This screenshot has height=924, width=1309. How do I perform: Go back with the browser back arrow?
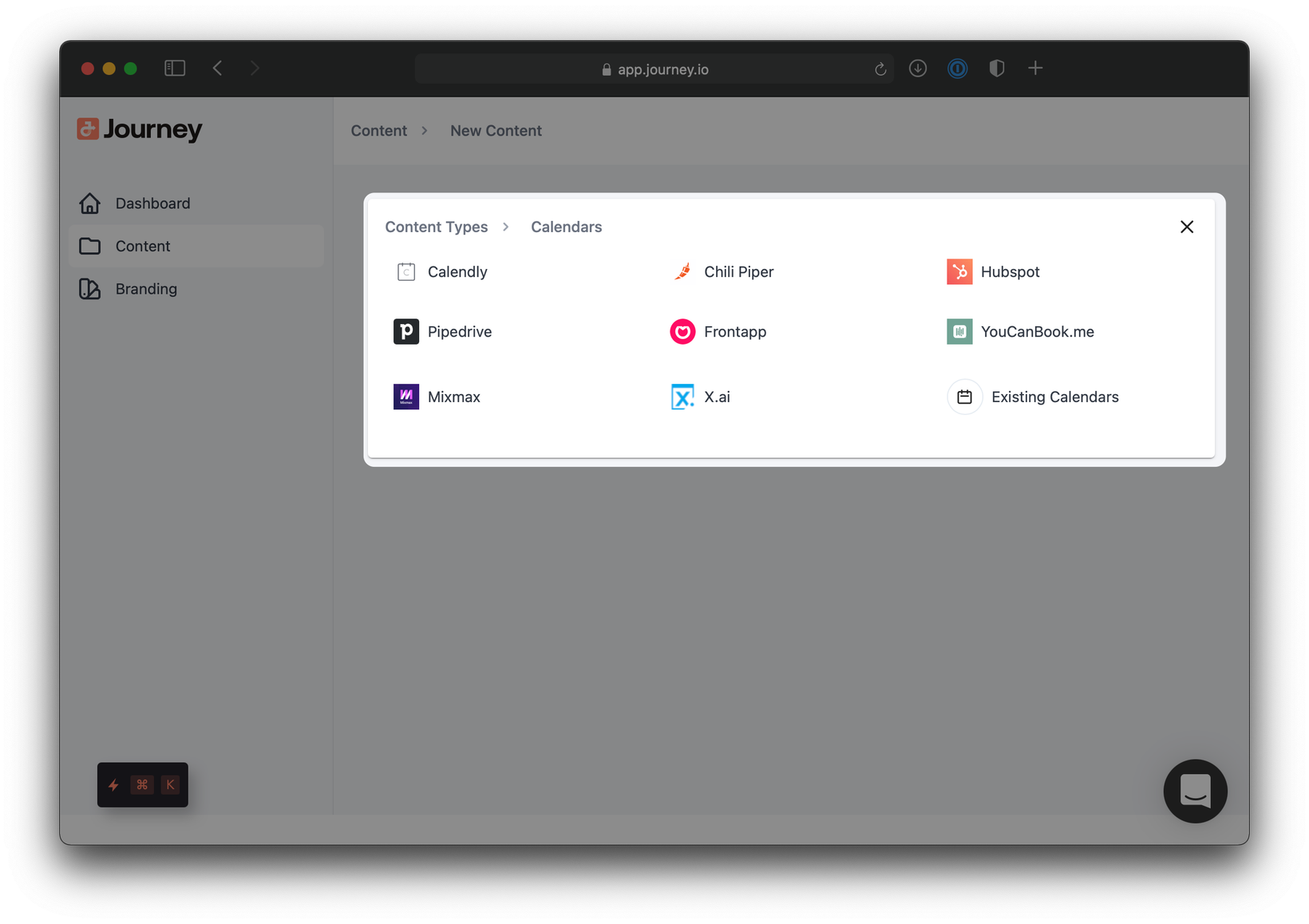[x=218, y=69]
